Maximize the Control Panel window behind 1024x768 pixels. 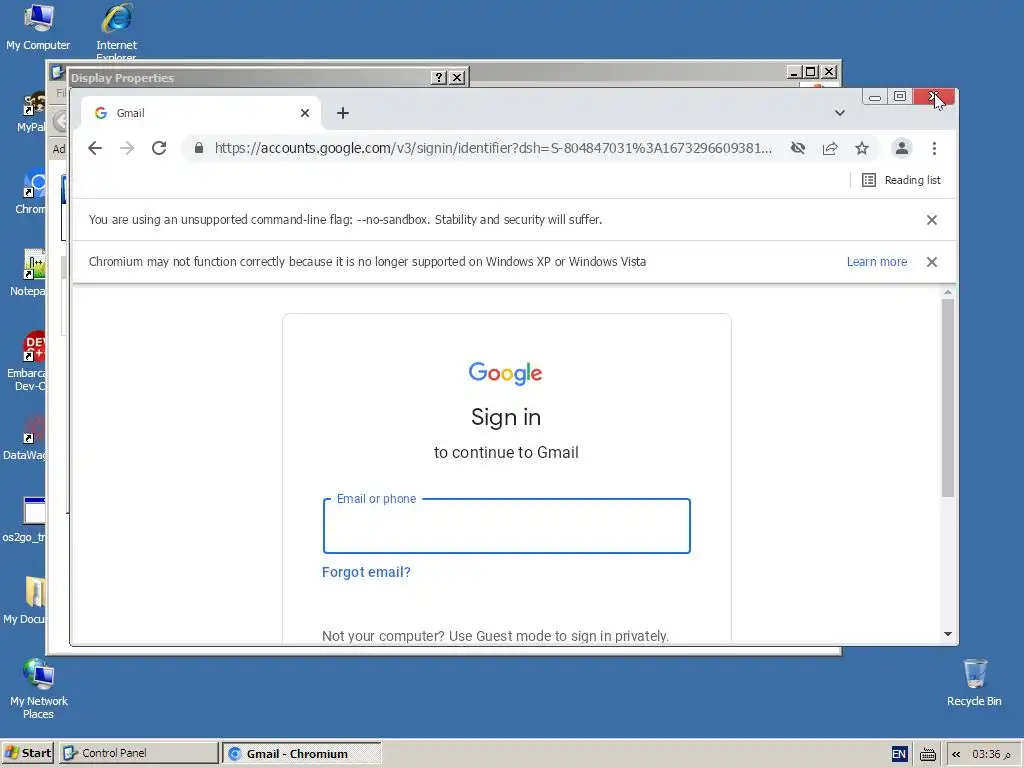(810, 72)
